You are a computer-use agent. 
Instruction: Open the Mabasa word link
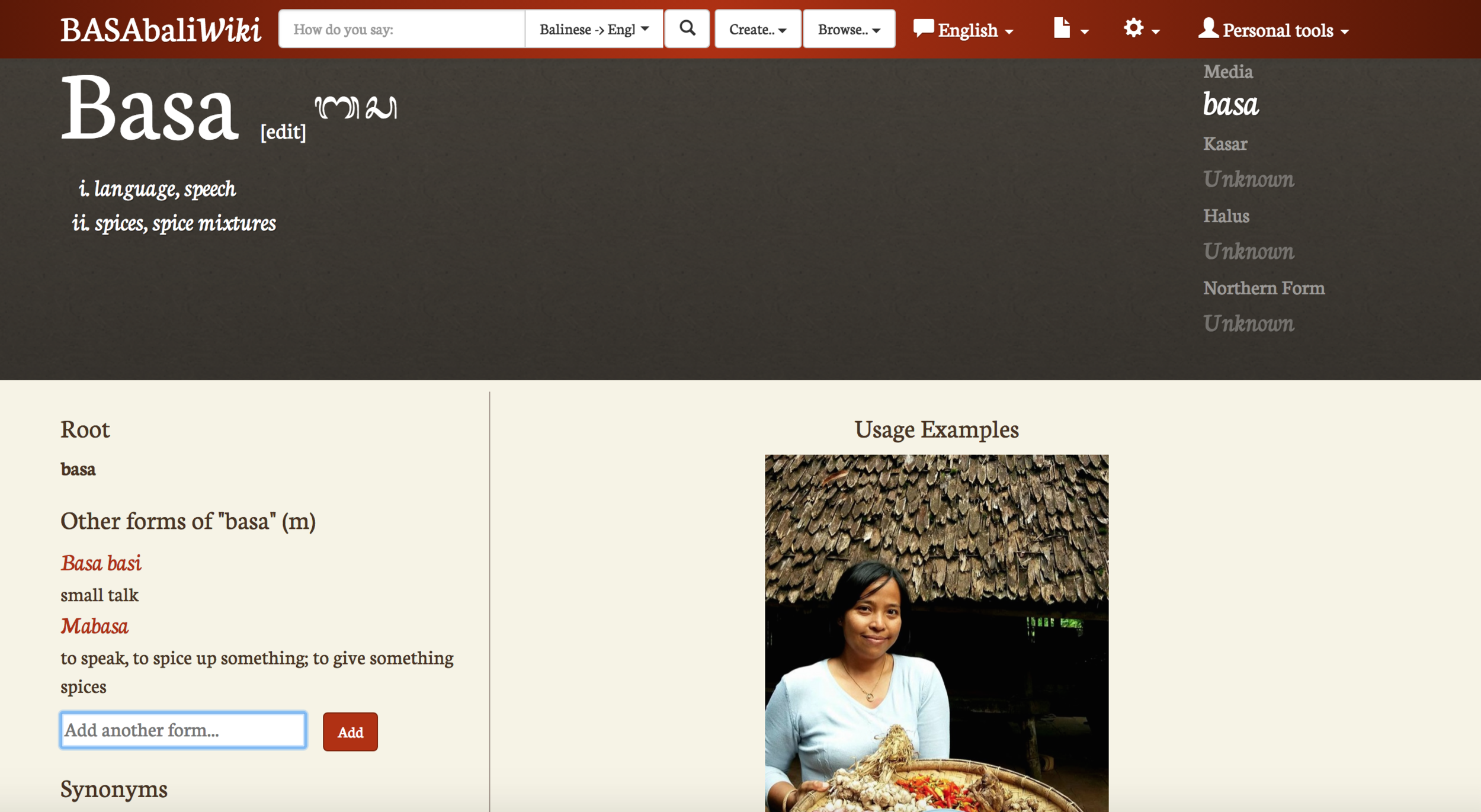94,626
